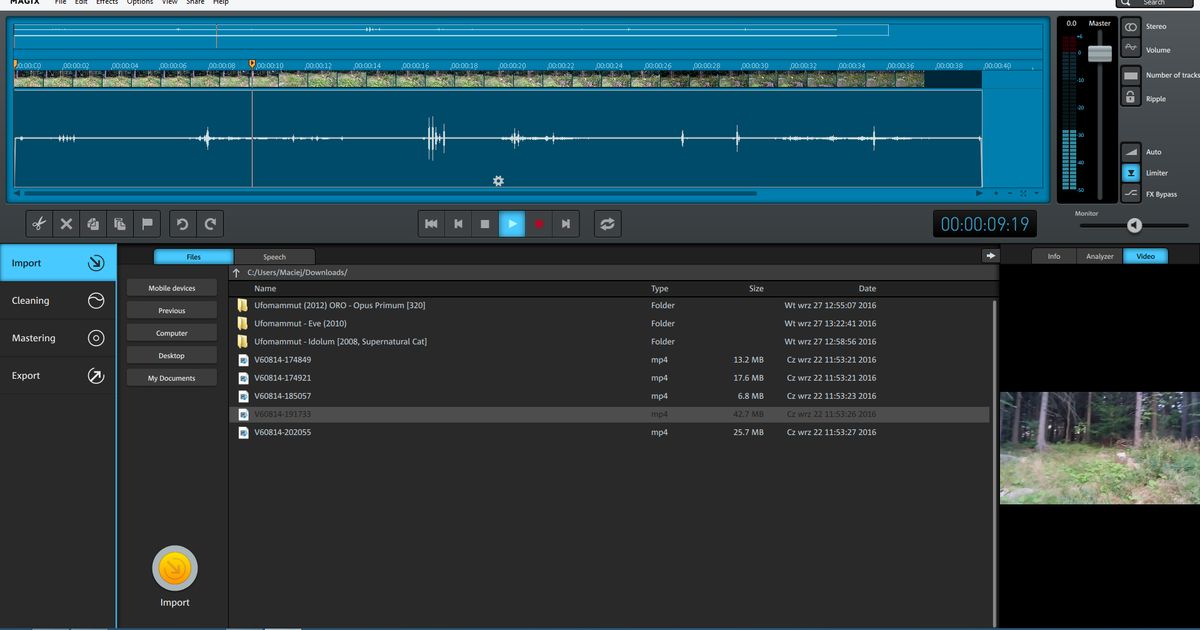Switch to the Analyzer tab
The image size is (1200, 630).
tap(1099, 255)
